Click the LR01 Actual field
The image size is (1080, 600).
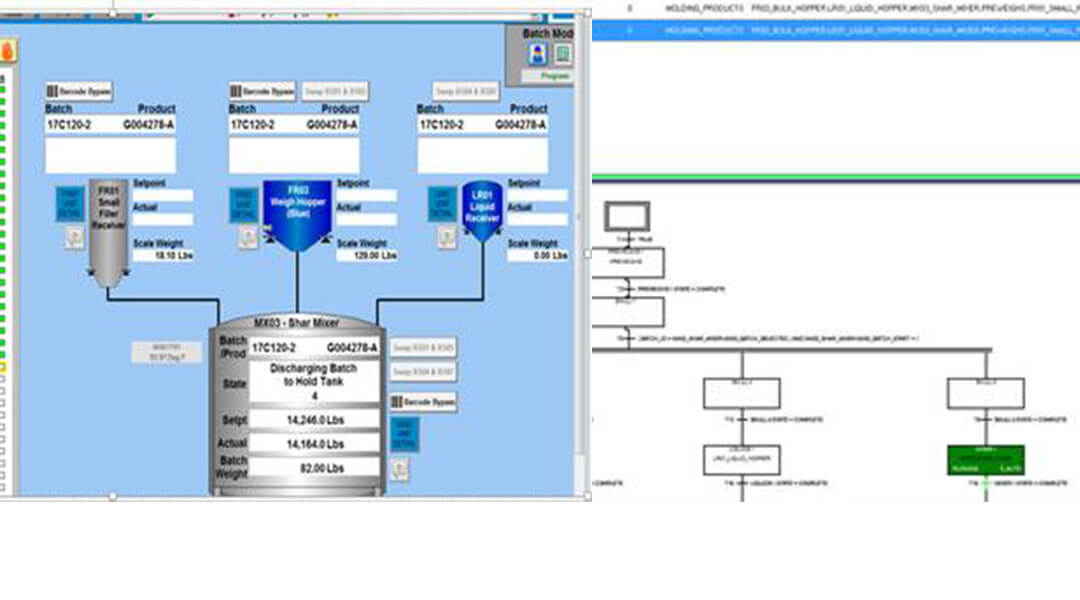tap(537, 220)
